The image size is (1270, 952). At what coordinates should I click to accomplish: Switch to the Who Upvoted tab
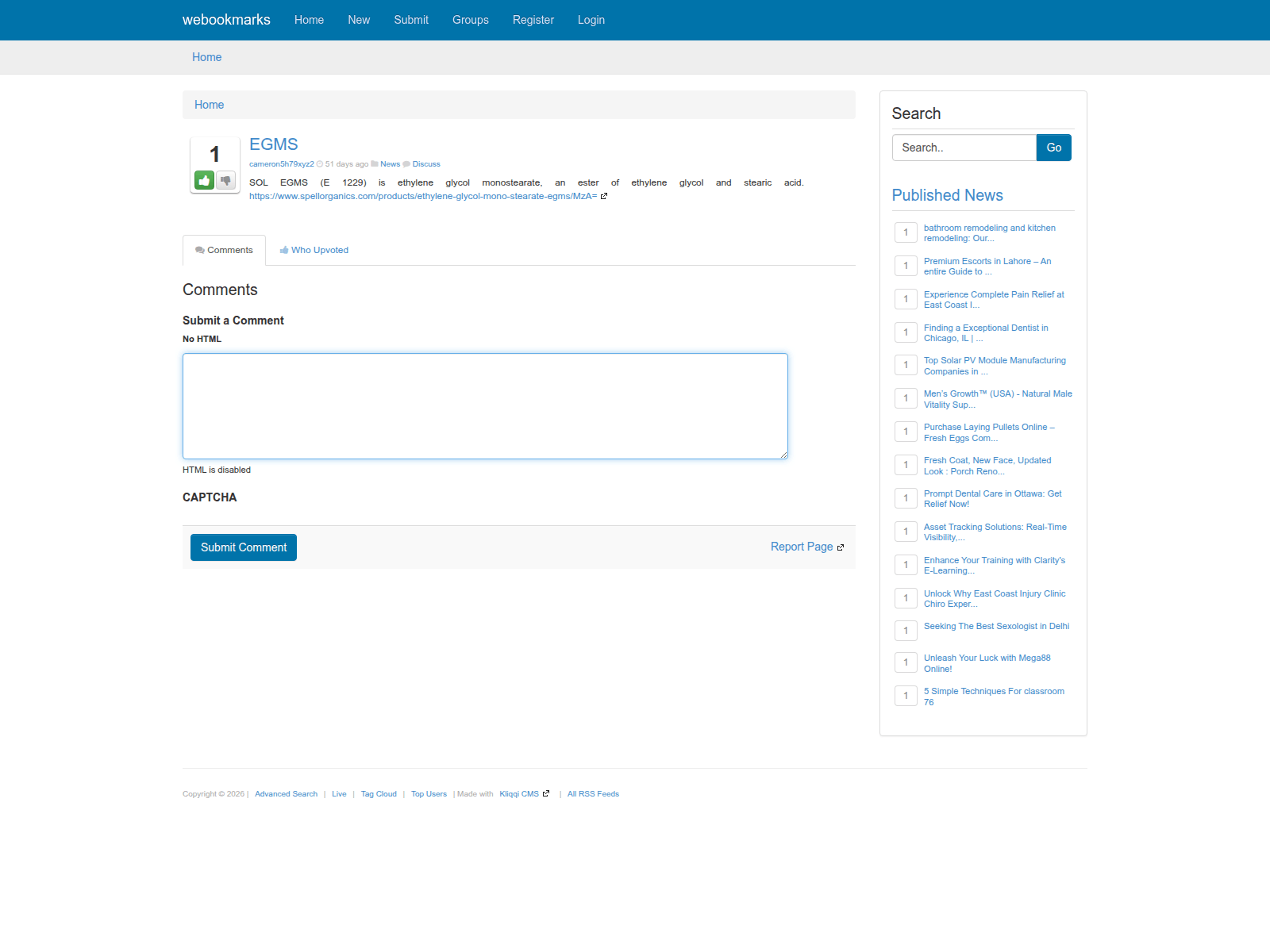tap(314, 250)
